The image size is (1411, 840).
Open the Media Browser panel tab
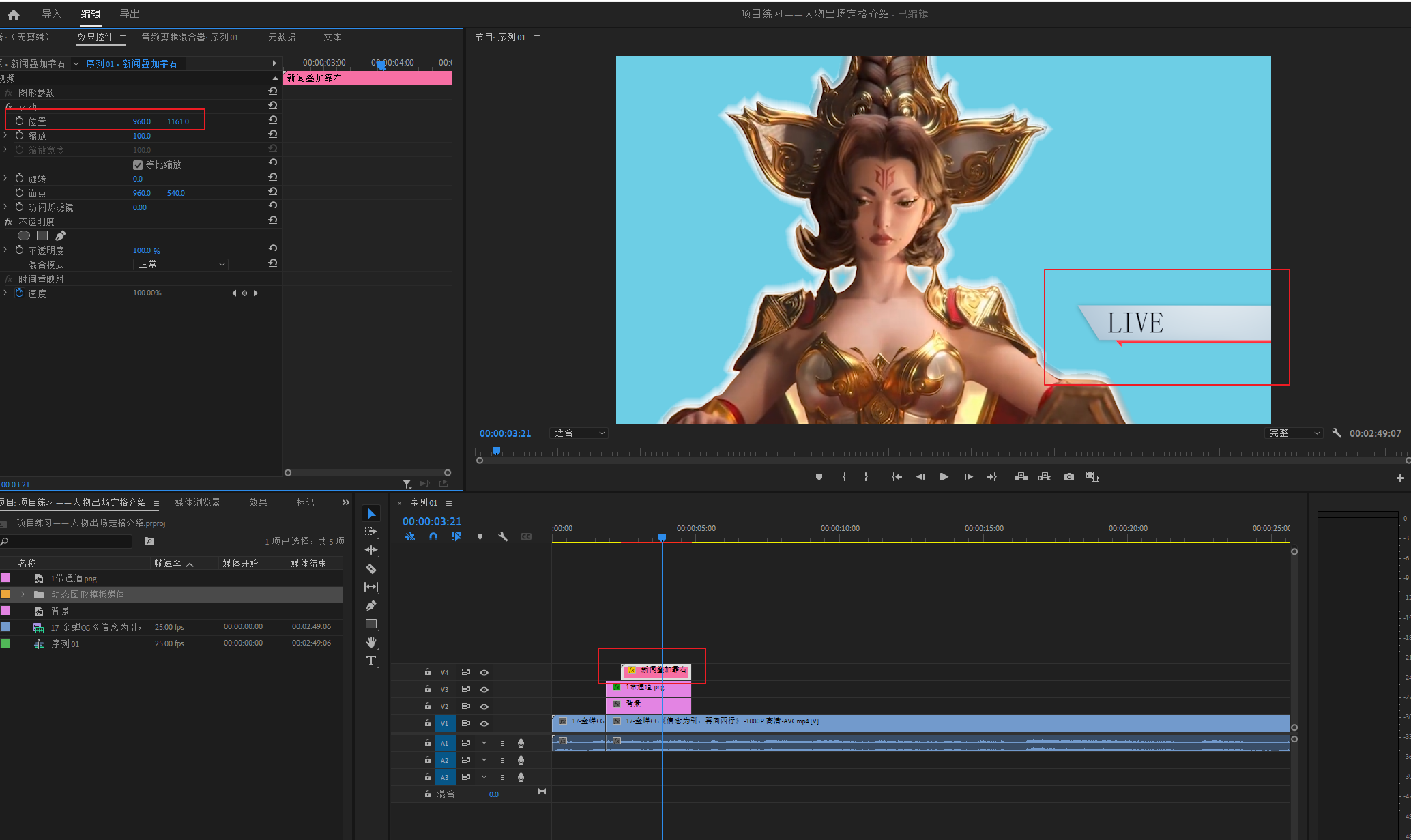[197, 502]
